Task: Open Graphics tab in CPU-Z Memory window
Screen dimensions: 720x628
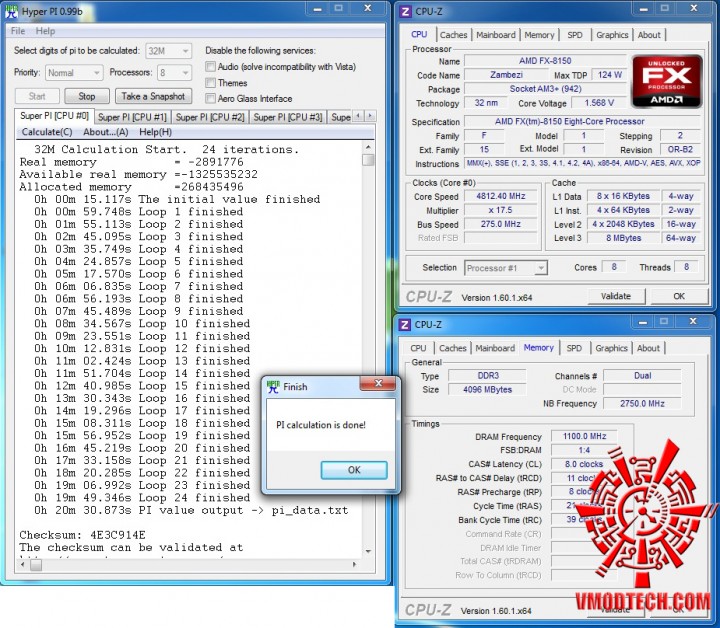Action: [x=611, y=348]
